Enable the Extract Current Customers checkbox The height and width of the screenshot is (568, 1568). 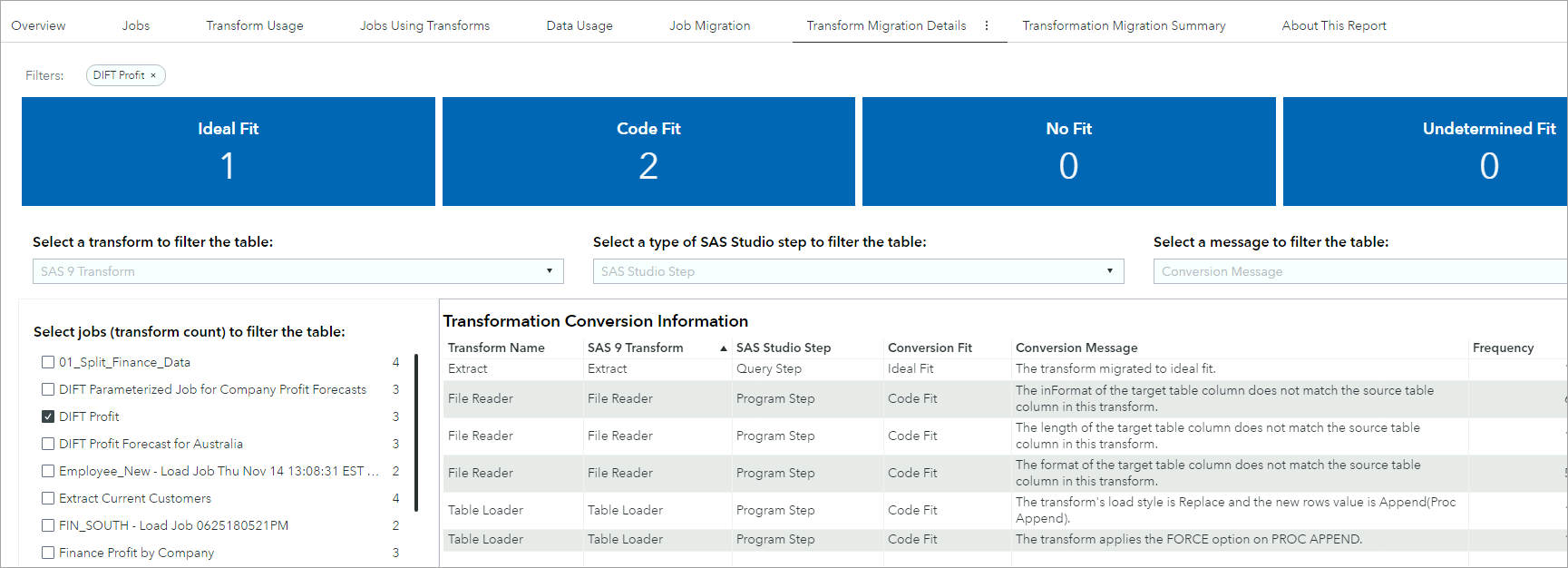48,498
